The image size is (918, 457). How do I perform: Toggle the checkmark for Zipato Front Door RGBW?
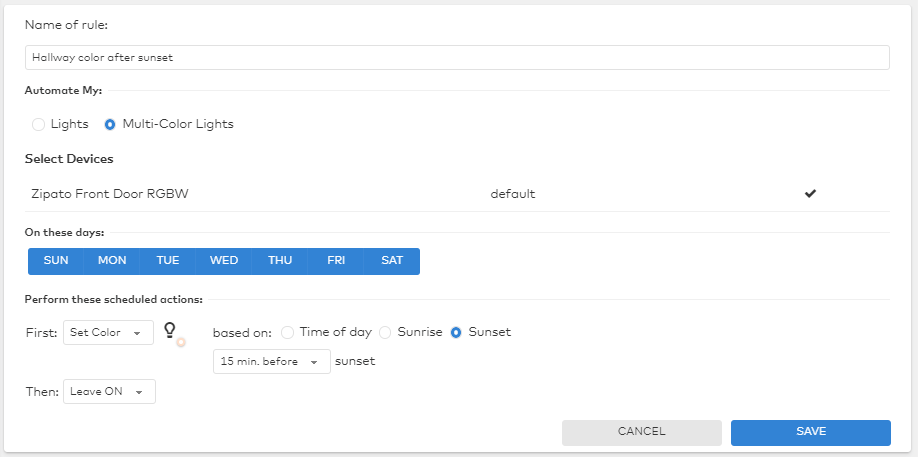pyautogui.click(x=810, y=194)
